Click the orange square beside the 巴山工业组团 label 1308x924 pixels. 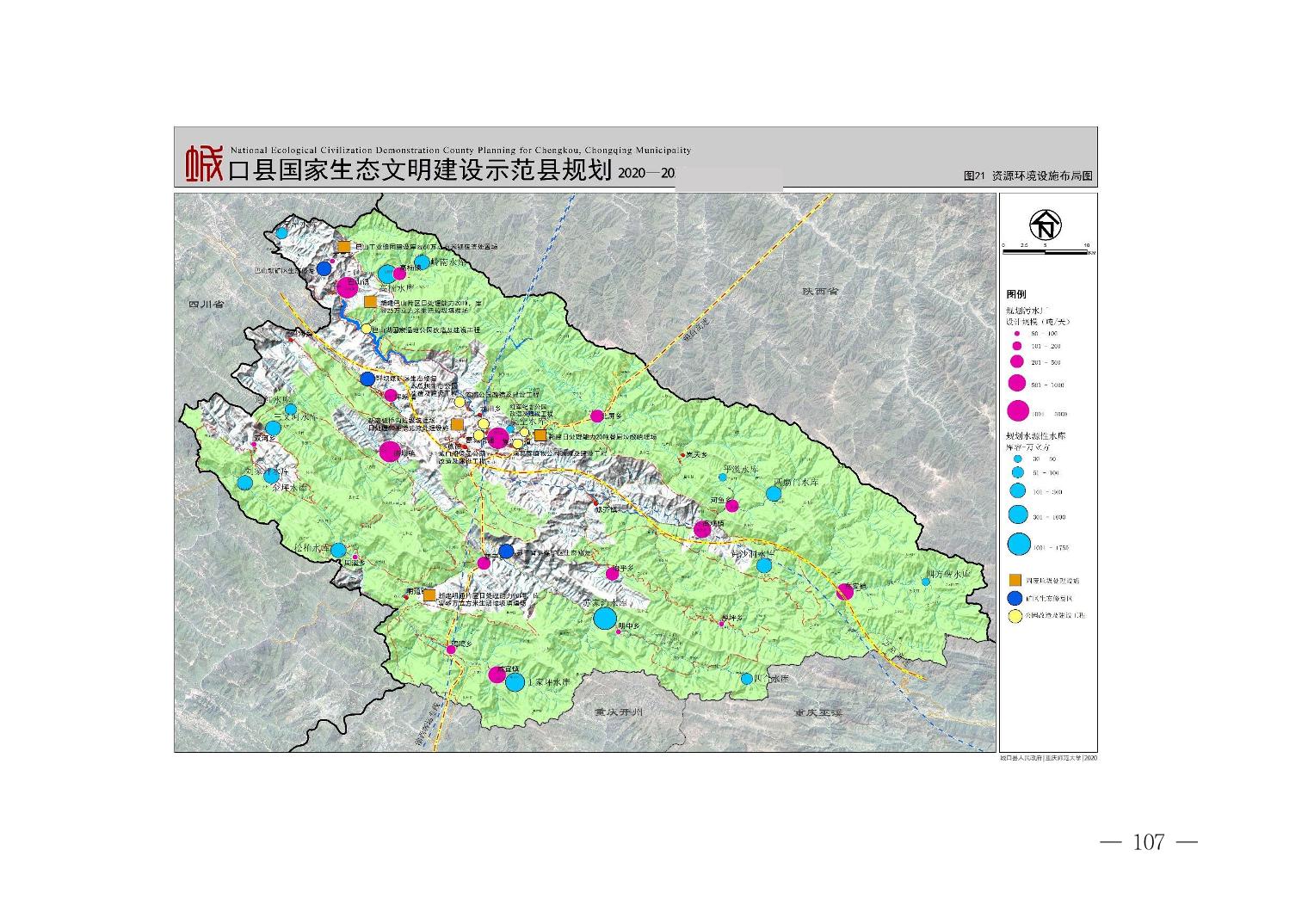343,247
